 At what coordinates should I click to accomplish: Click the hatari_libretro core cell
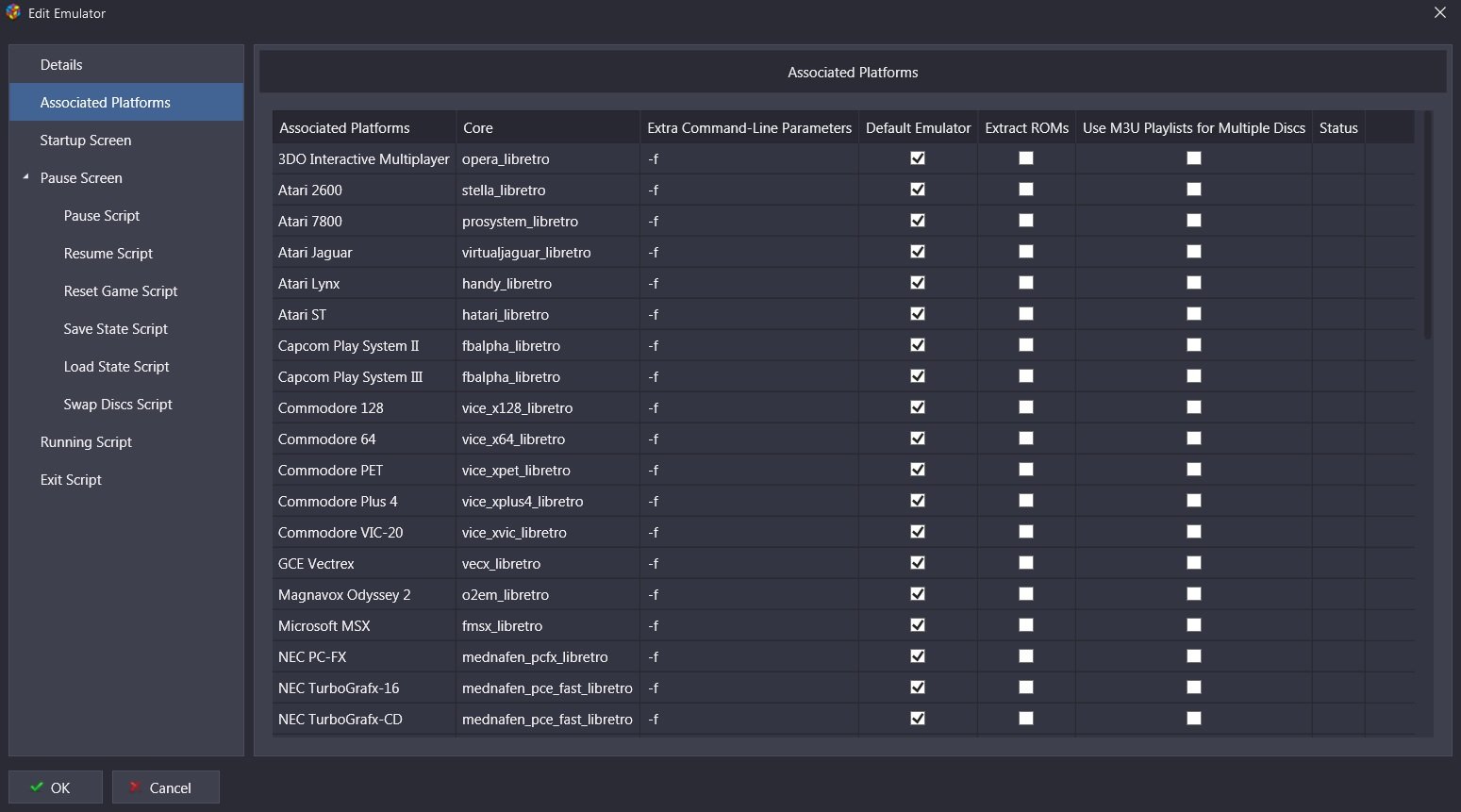(x=548, y=314)
